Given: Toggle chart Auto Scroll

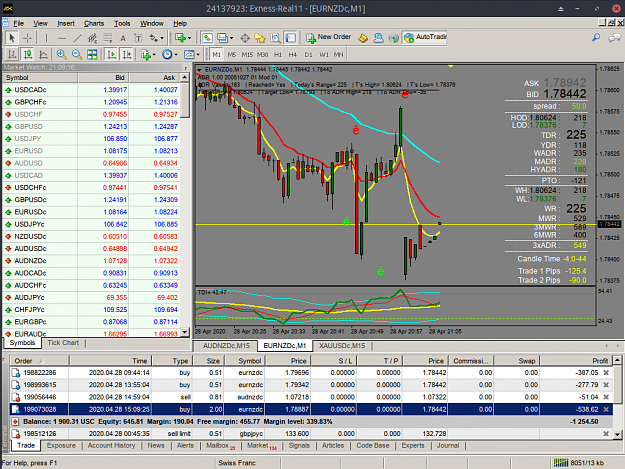Looking at the screenshot, I should click(x=111, y=54).
